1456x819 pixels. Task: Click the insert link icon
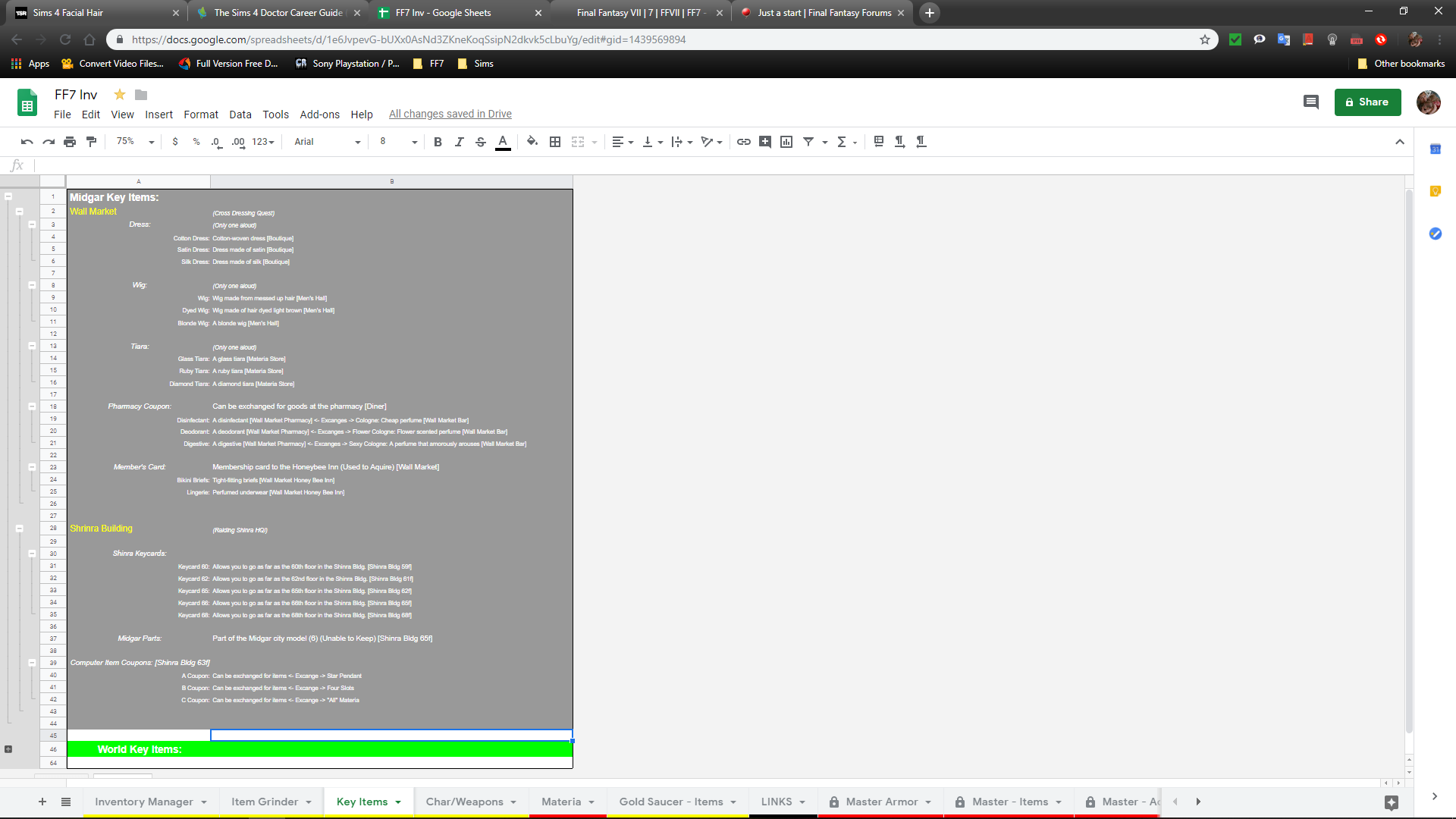pyautogui.click(x=744, y=142)
